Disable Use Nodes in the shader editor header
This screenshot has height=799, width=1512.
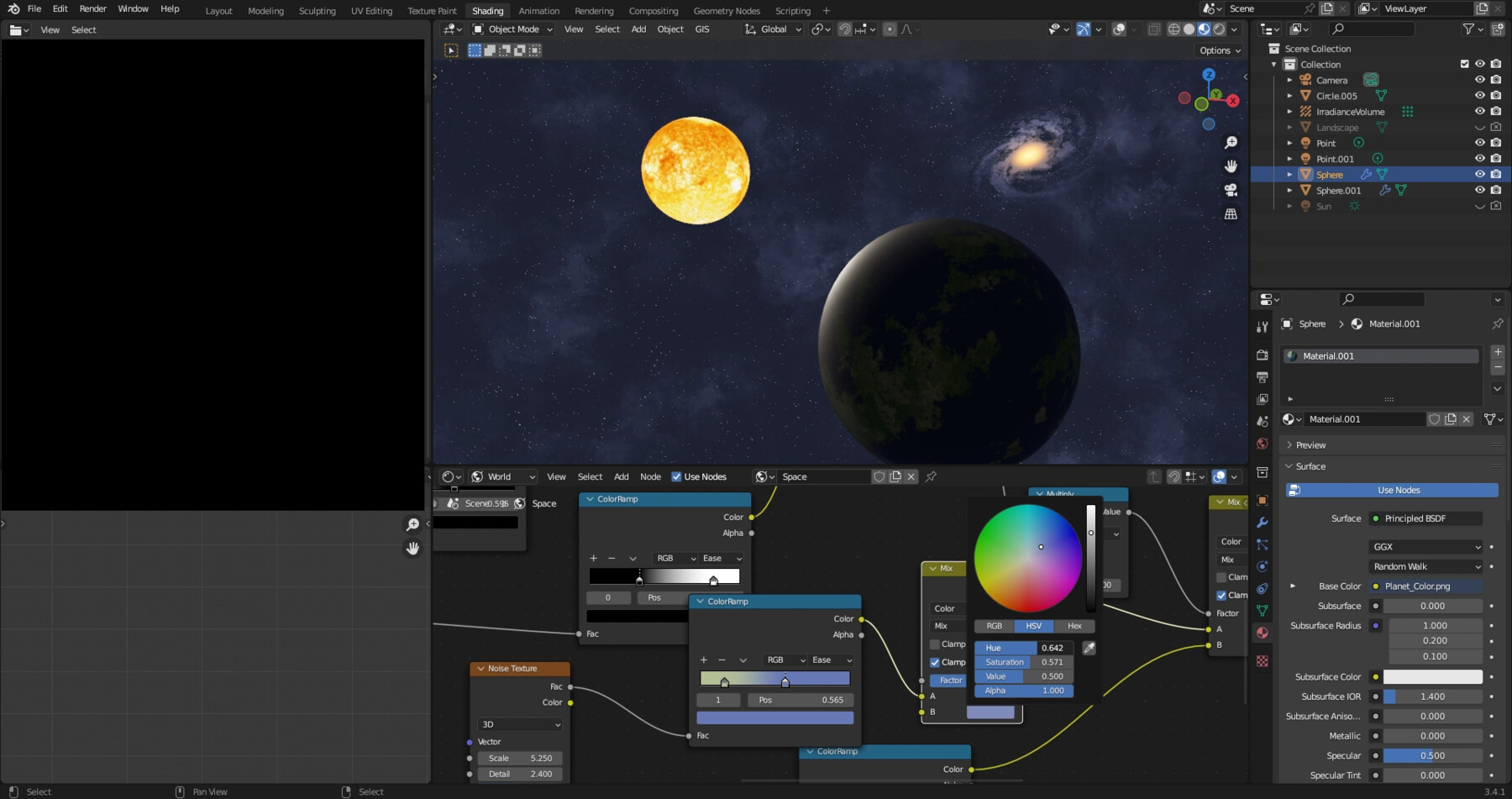pos(677,476)
